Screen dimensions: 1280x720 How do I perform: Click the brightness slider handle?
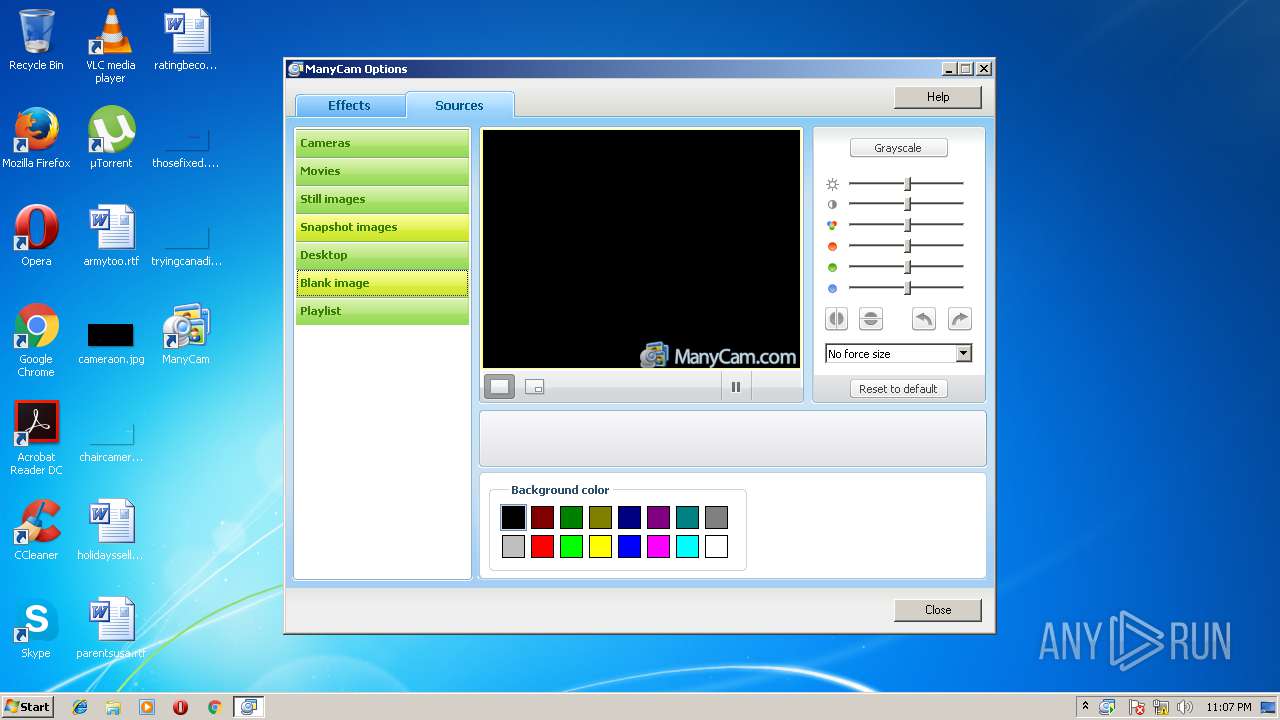908,184
